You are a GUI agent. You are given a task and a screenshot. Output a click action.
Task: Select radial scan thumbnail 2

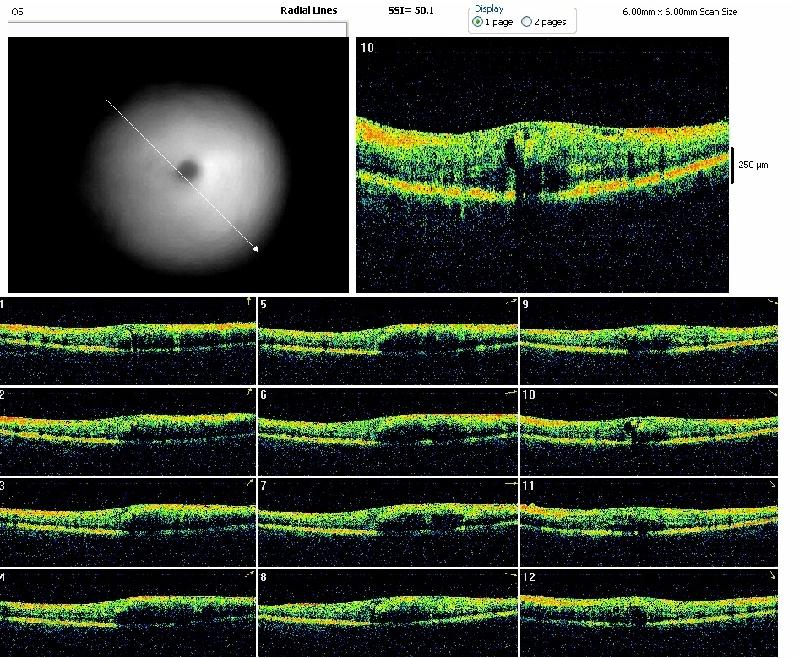click(x=128, y=432)
